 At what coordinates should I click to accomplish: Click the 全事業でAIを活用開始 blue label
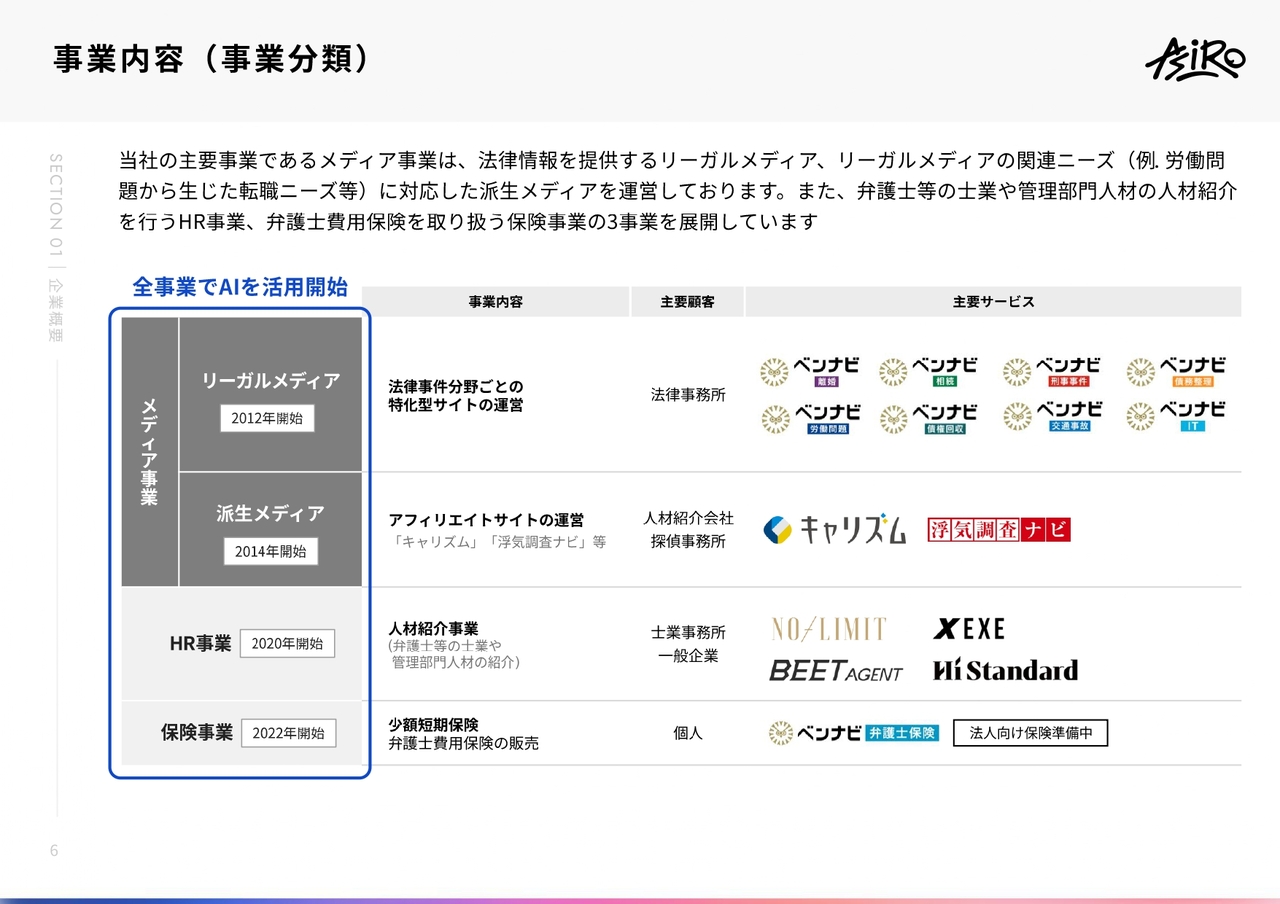click(240, 287)
